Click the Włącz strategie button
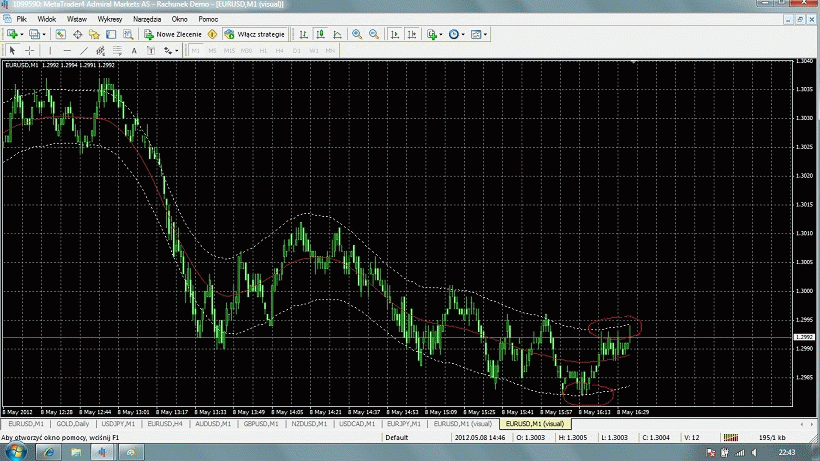 click(255, 34)
